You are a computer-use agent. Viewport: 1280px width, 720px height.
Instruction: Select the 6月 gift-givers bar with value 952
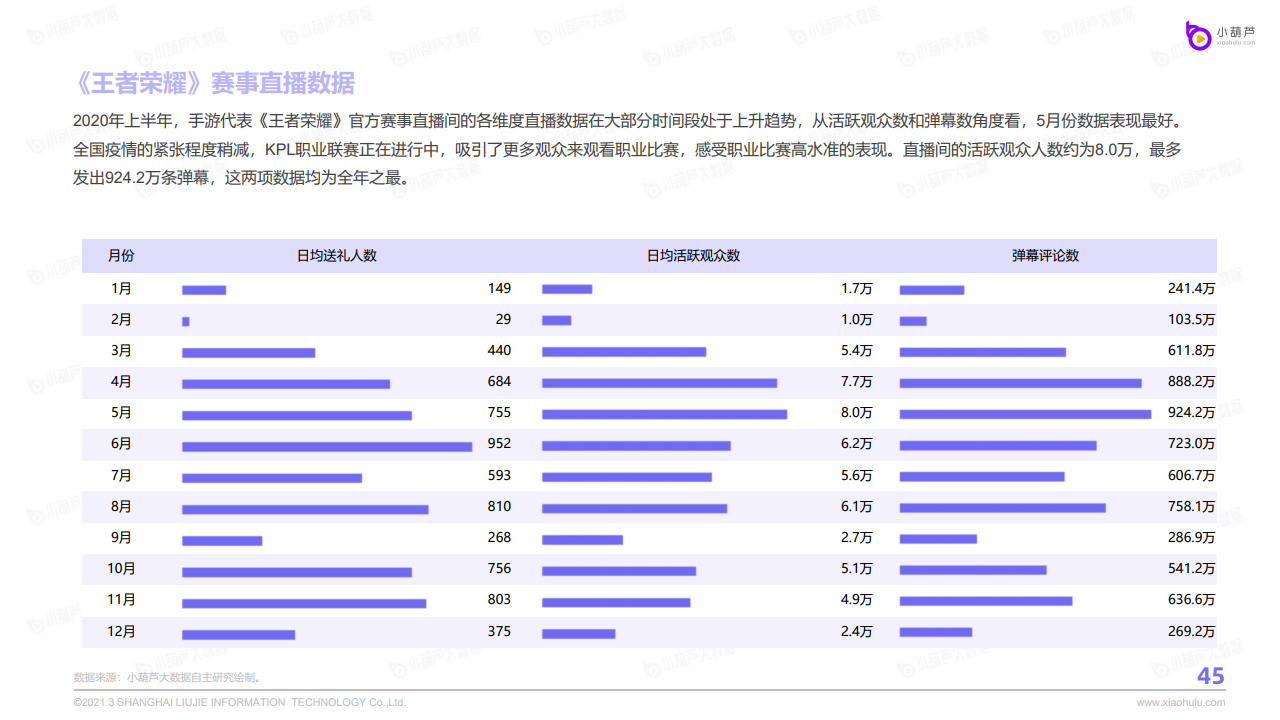(326, 447)
